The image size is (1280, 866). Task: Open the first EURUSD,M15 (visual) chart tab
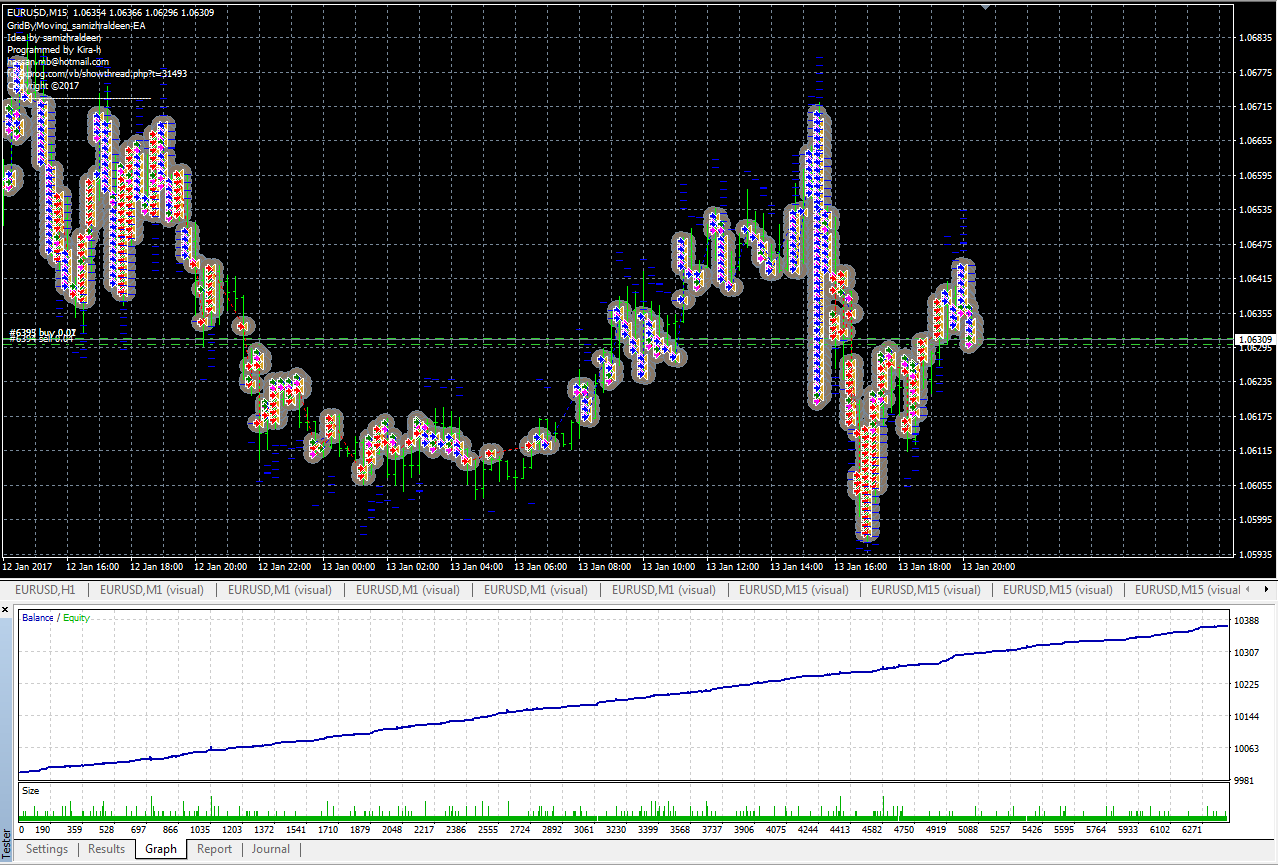(x=796, y=590)
